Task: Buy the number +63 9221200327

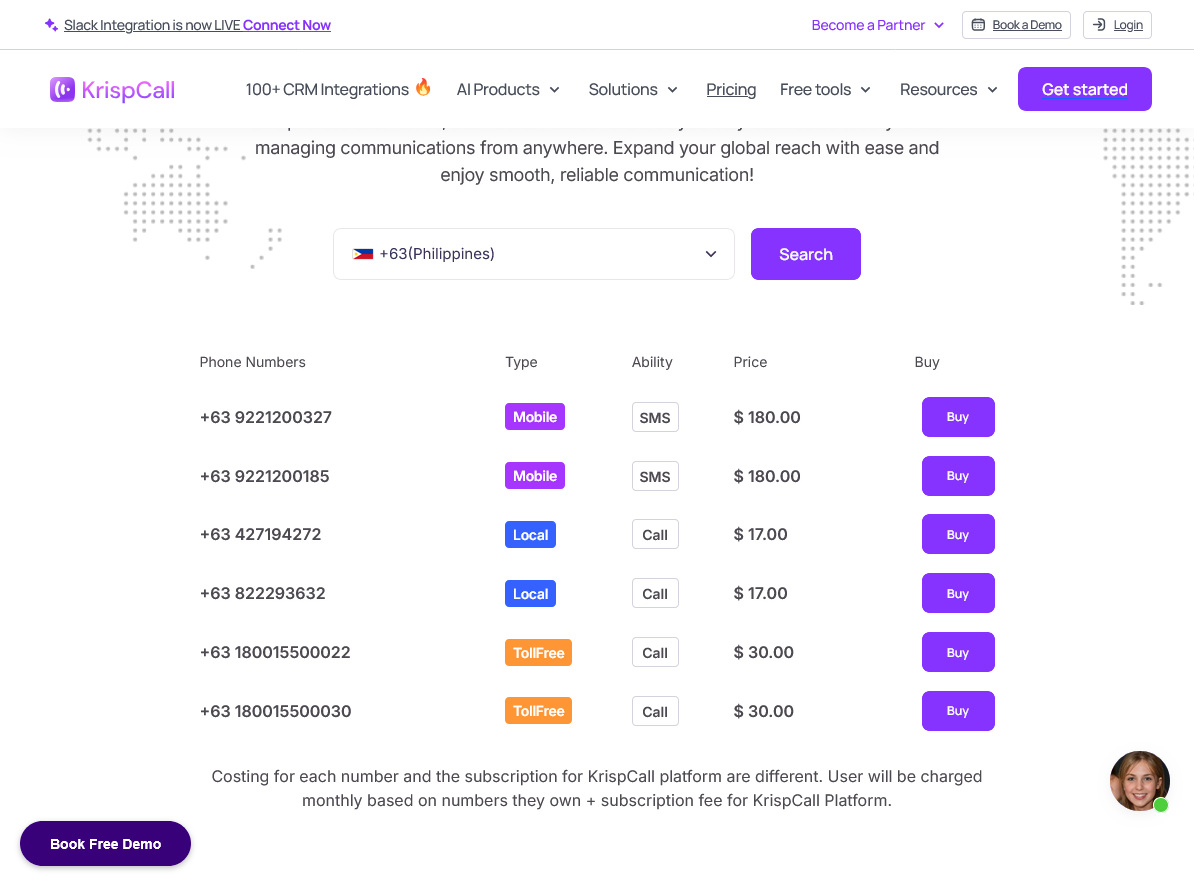Action: pyautogui.click(x=958, y=417)
